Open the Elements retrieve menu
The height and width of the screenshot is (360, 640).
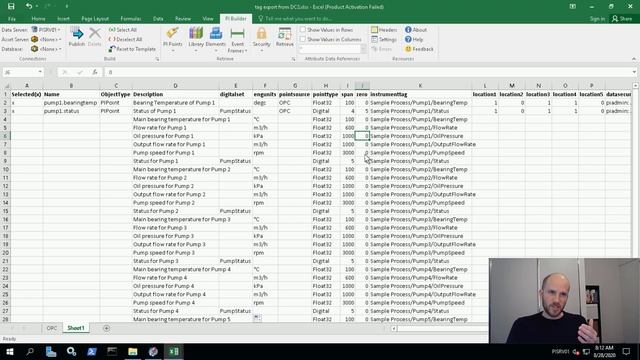(216, 40)
